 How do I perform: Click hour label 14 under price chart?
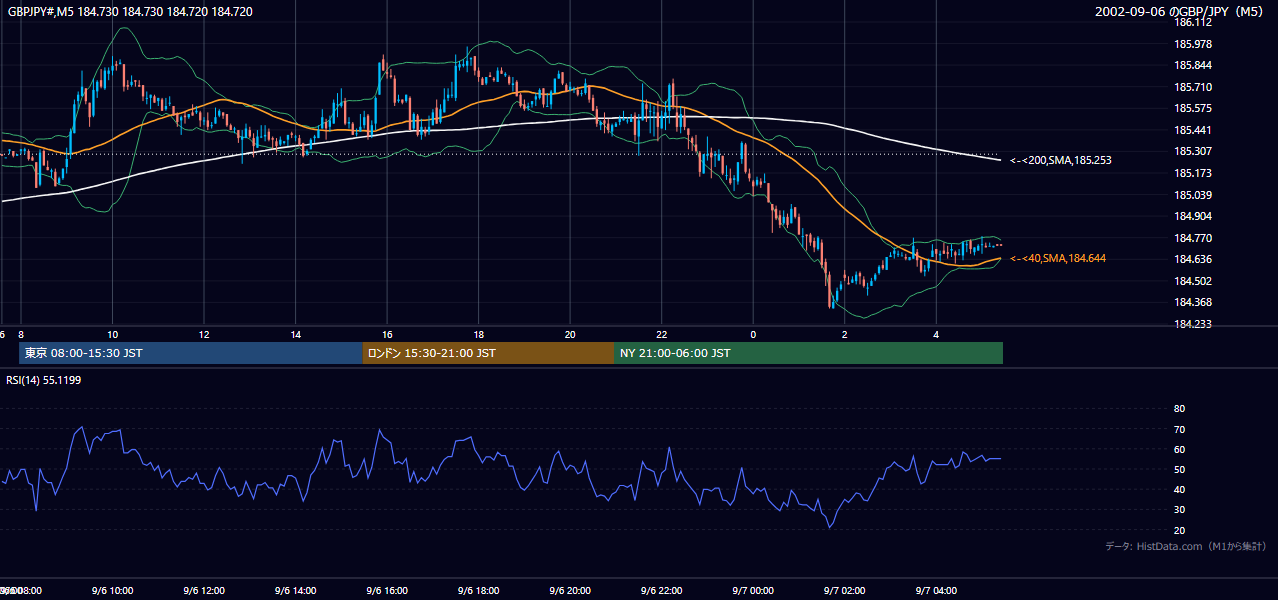point(295,334)
